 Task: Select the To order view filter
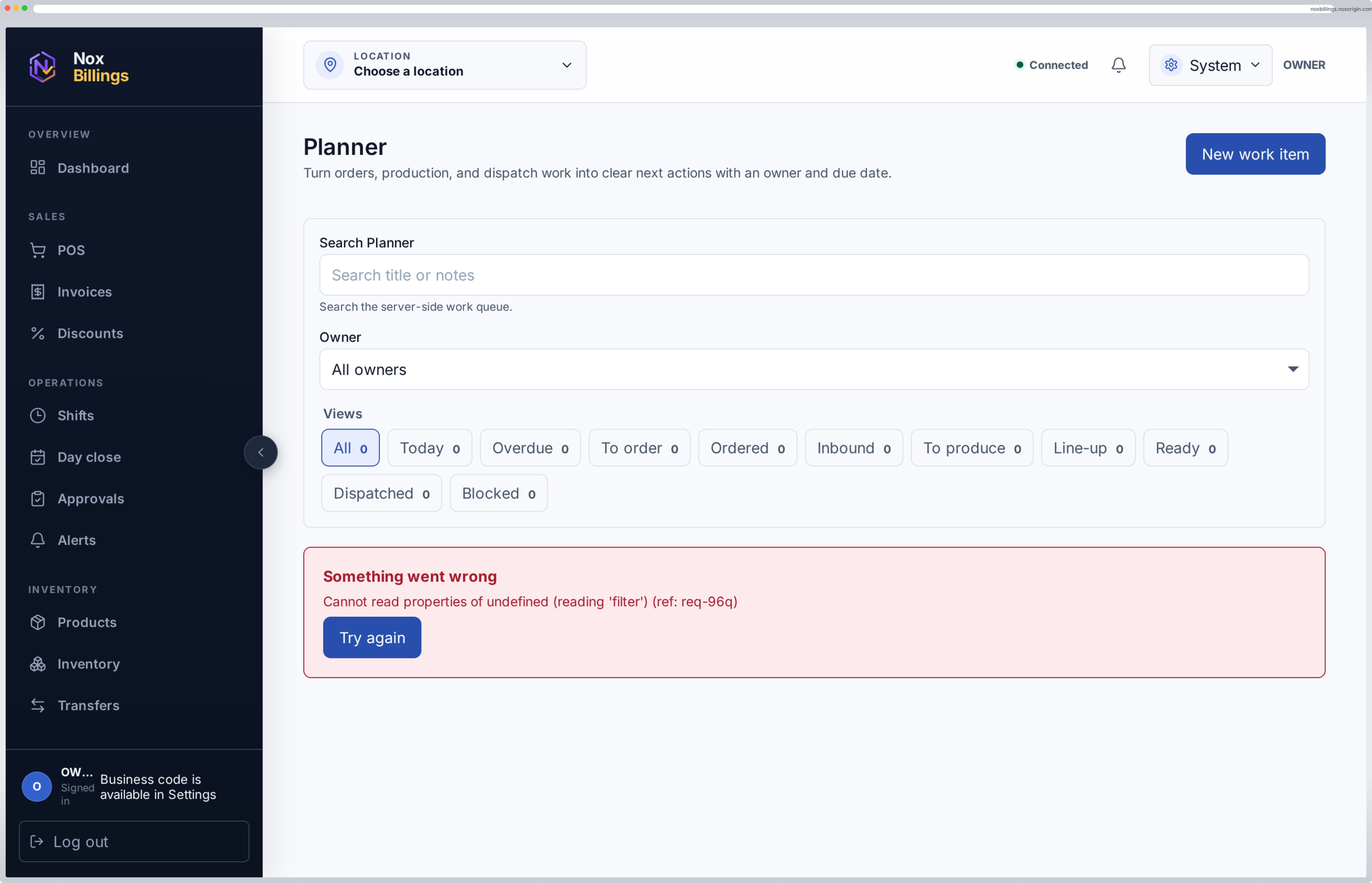point(639,448)
